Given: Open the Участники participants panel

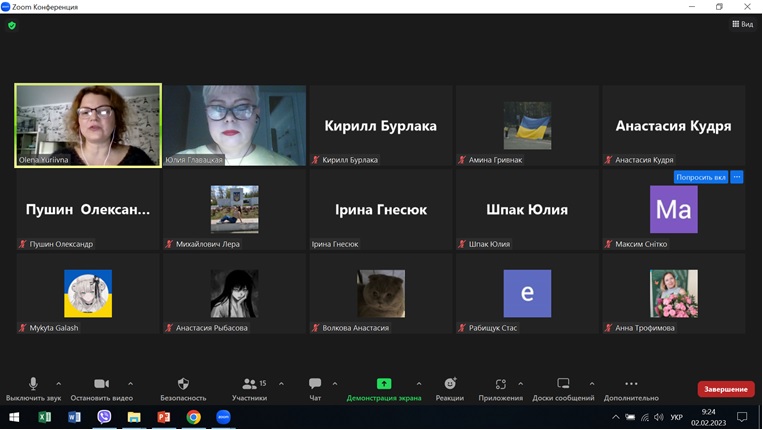Looking at the screenshot, I should click(250, 389).
